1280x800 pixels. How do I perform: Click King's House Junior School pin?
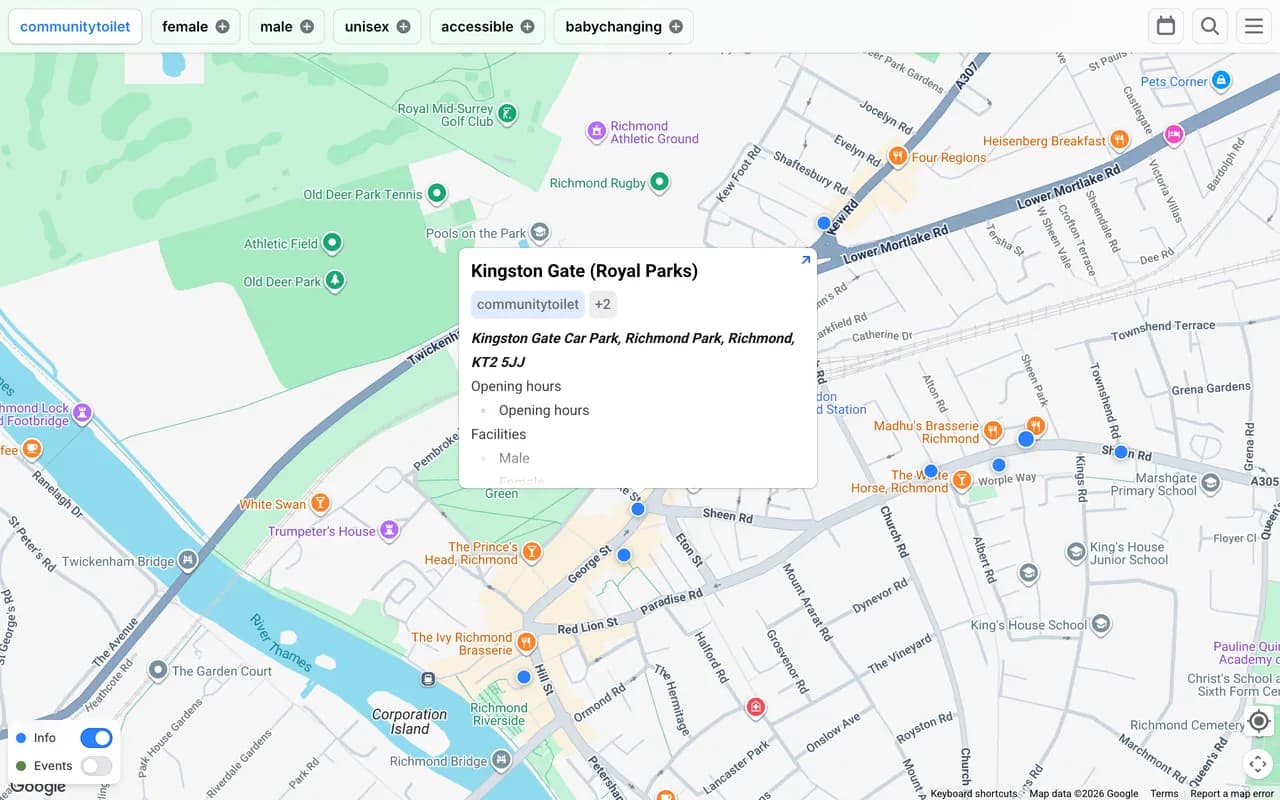click(1076, 552)
